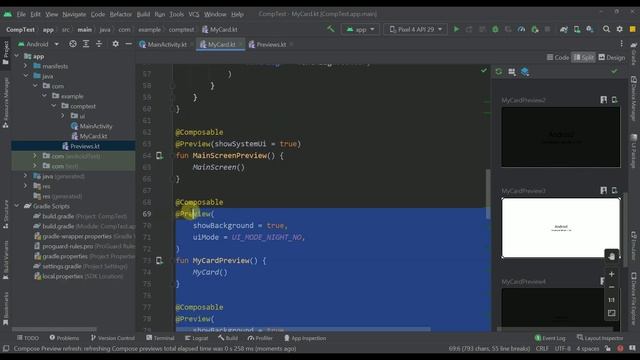The width and height of the screenshot is (640, 360).
Task: Start interactive mode for MyCardPreview2
Action: [x=604, y=100]
